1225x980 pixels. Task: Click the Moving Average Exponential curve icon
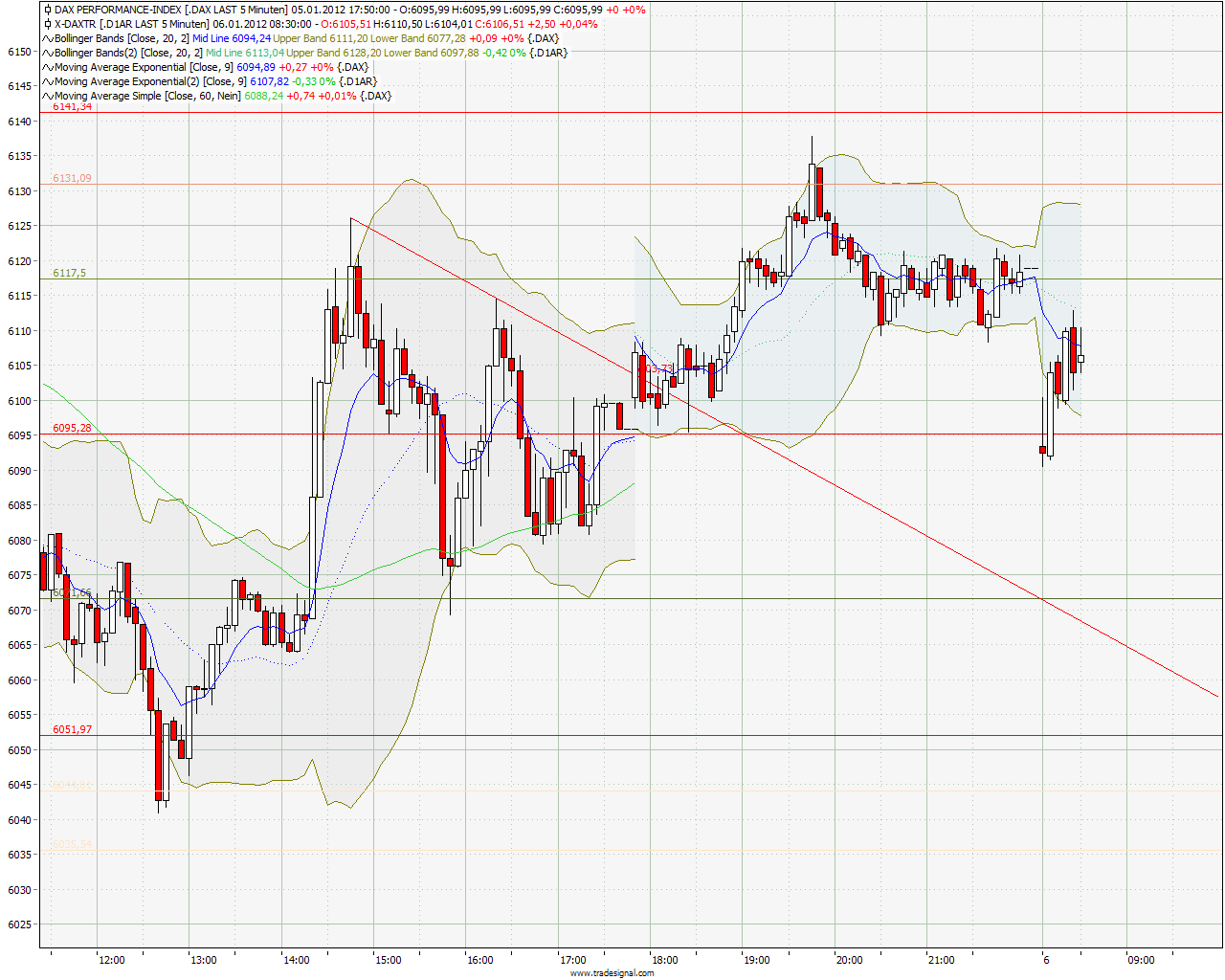point(45,67)
